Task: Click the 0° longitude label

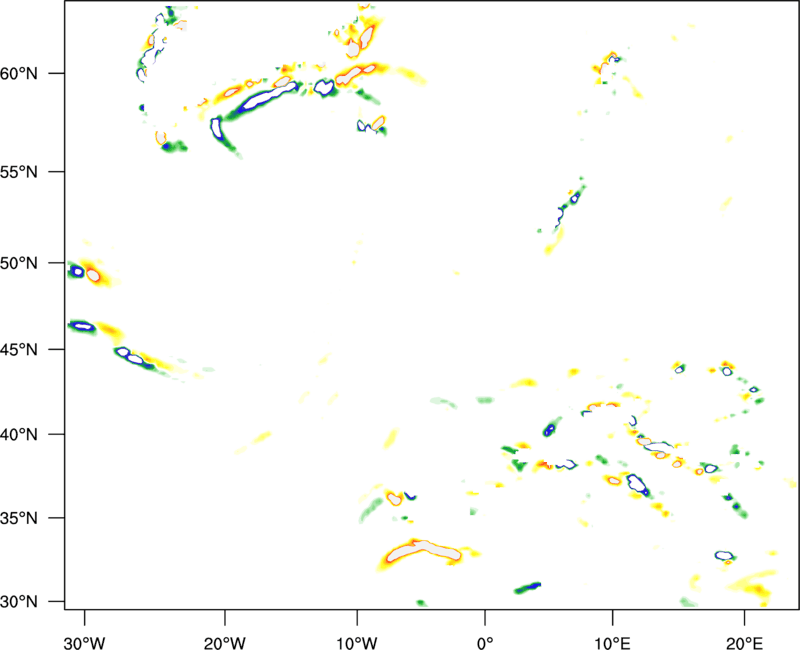Action: [x=485, y=643]
